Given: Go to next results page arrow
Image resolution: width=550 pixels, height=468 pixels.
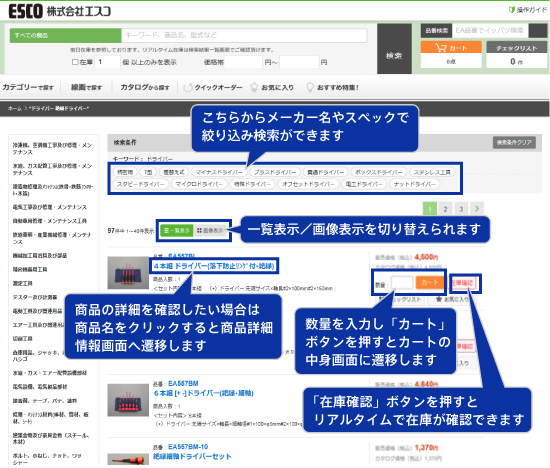Looking at the screenshot, I should 477,209.
